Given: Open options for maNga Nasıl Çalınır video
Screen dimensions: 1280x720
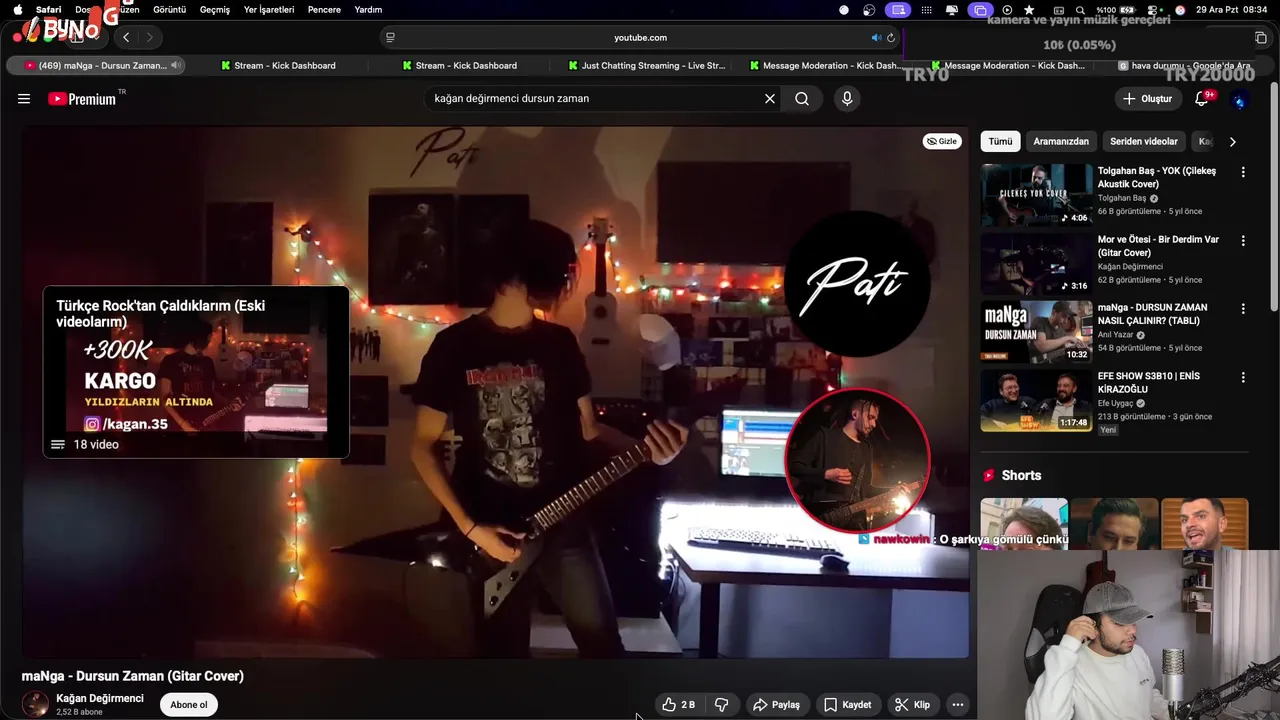Looking at the screenshot, I should [1243, 309].
